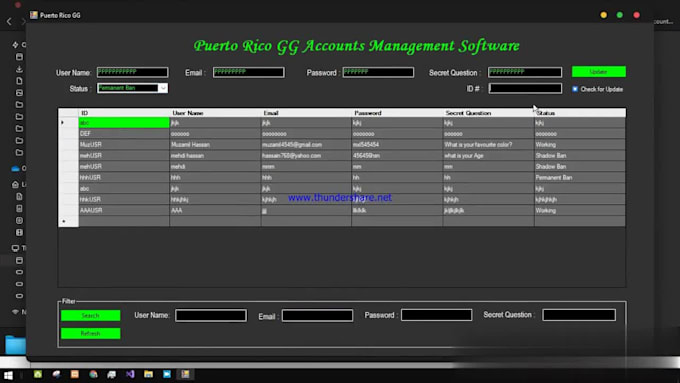Click the muzamil4545@gmail.com email cell
This screenshot has height=383, width=680.
coord(306,144)
